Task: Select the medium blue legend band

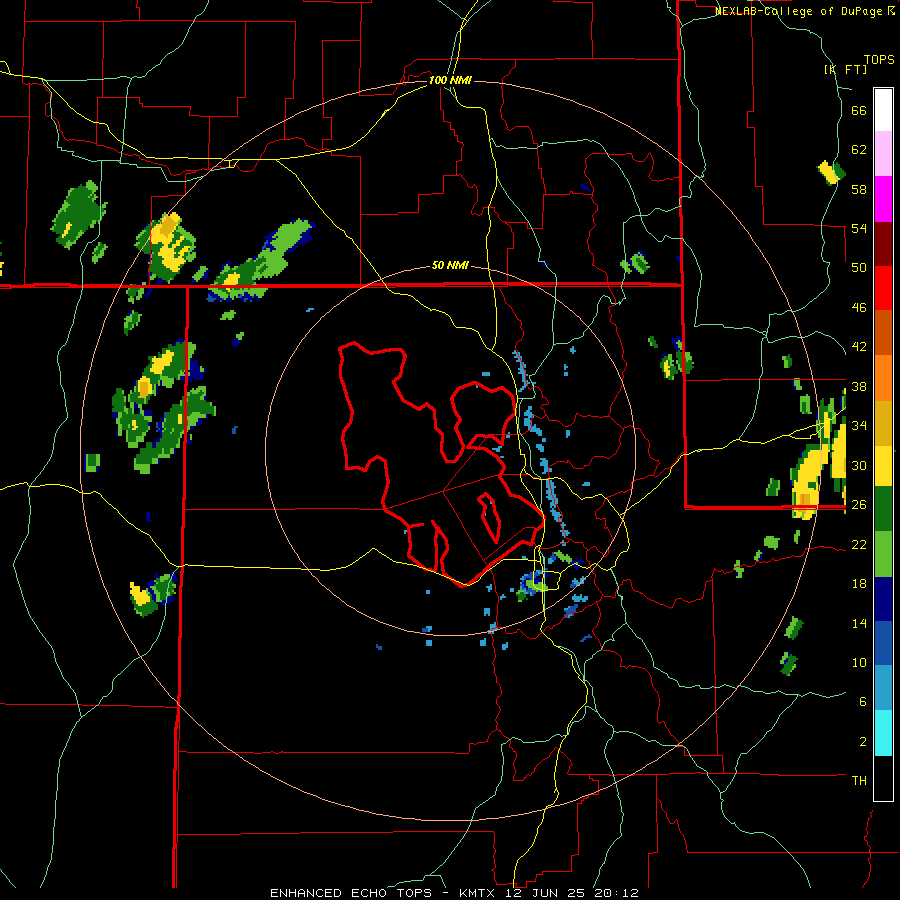Action: [883, 643]
